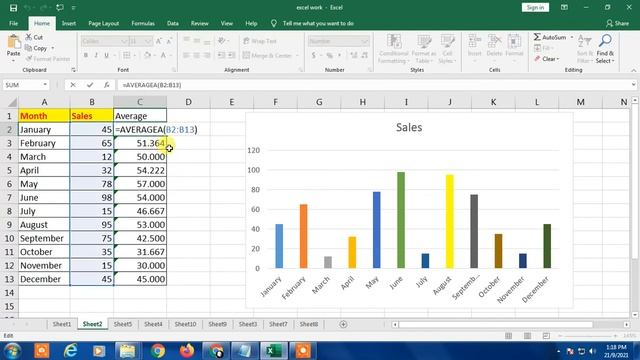Image resolution: width=640 pixels, height=360 pixels.
Task: Click the Clear eraser icon
Action: click(x=537, y=59)
